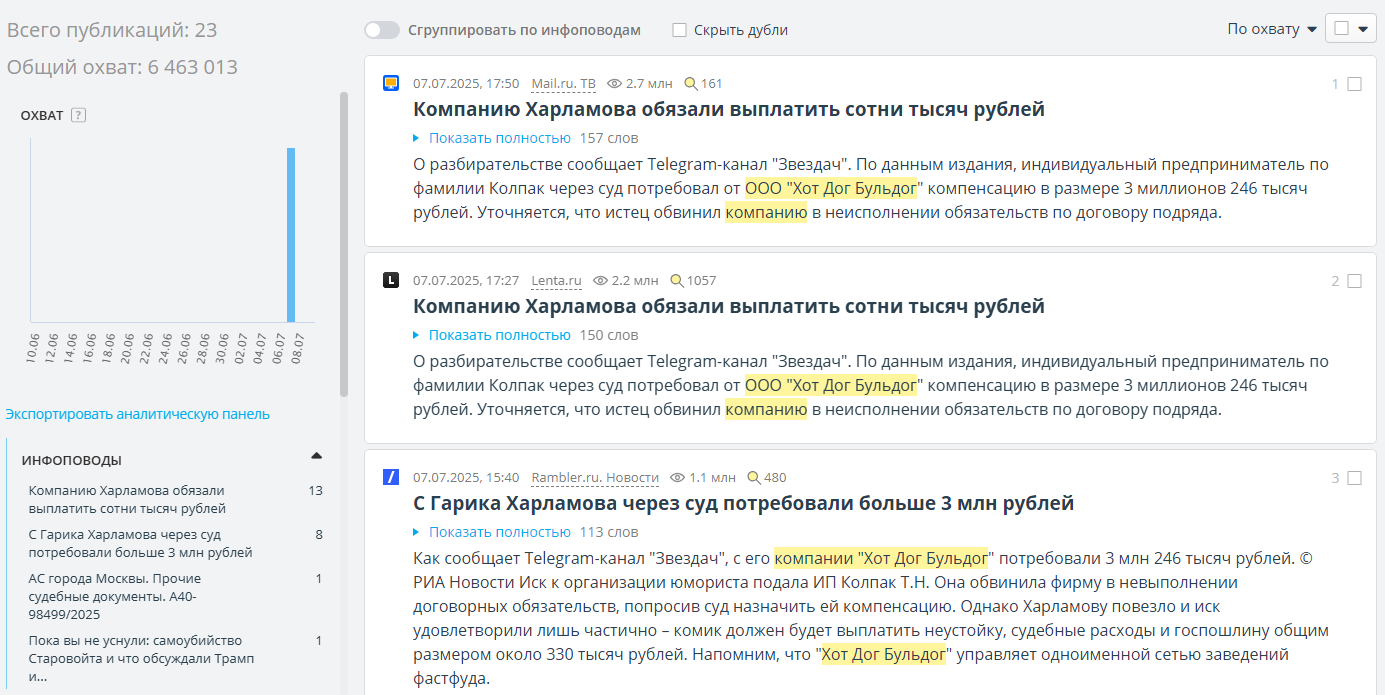Viewport: 1385px width, 695px height.
Task: Open Mail.ru article headline about Харламова
Action: point(729,109)
